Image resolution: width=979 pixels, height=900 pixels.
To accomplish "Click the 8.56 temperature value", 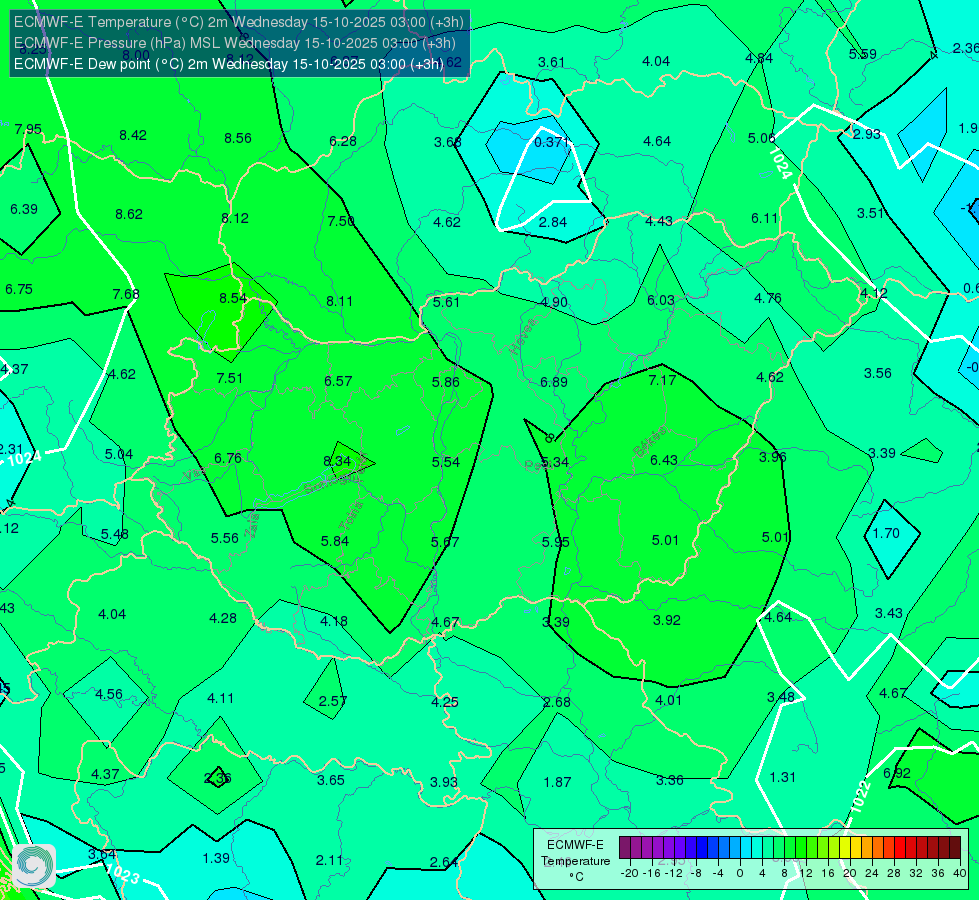I will (238, 138).
